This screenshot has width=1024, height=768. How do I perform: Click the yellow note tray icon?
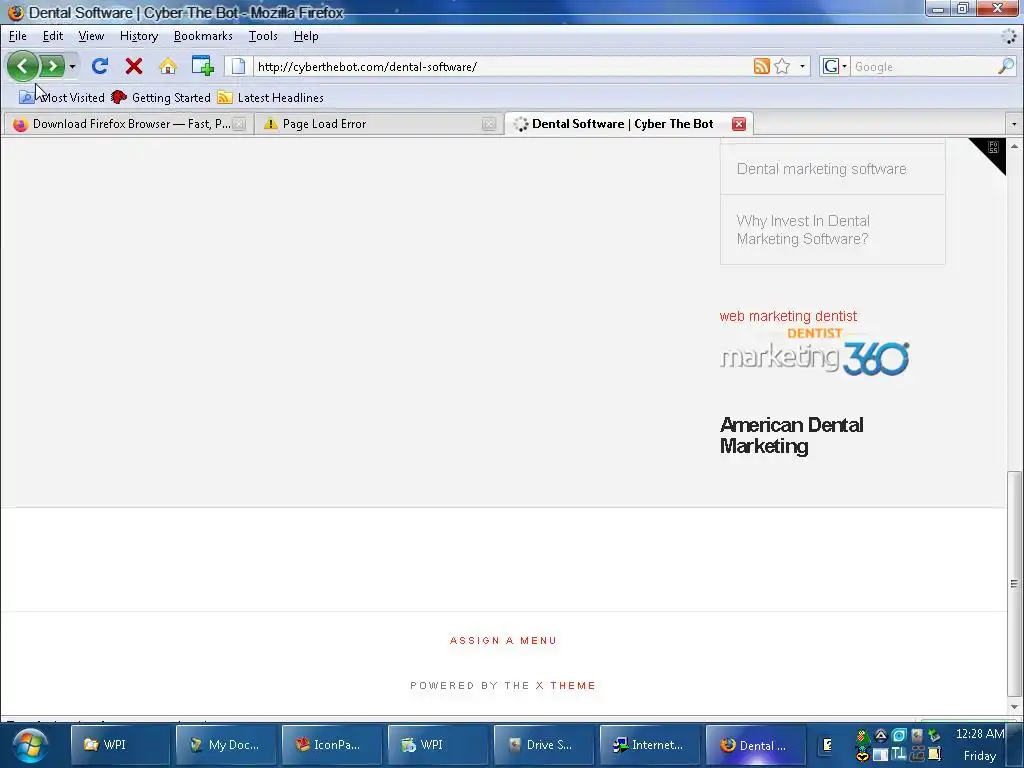pyautogui.click(x=935, y=754)
